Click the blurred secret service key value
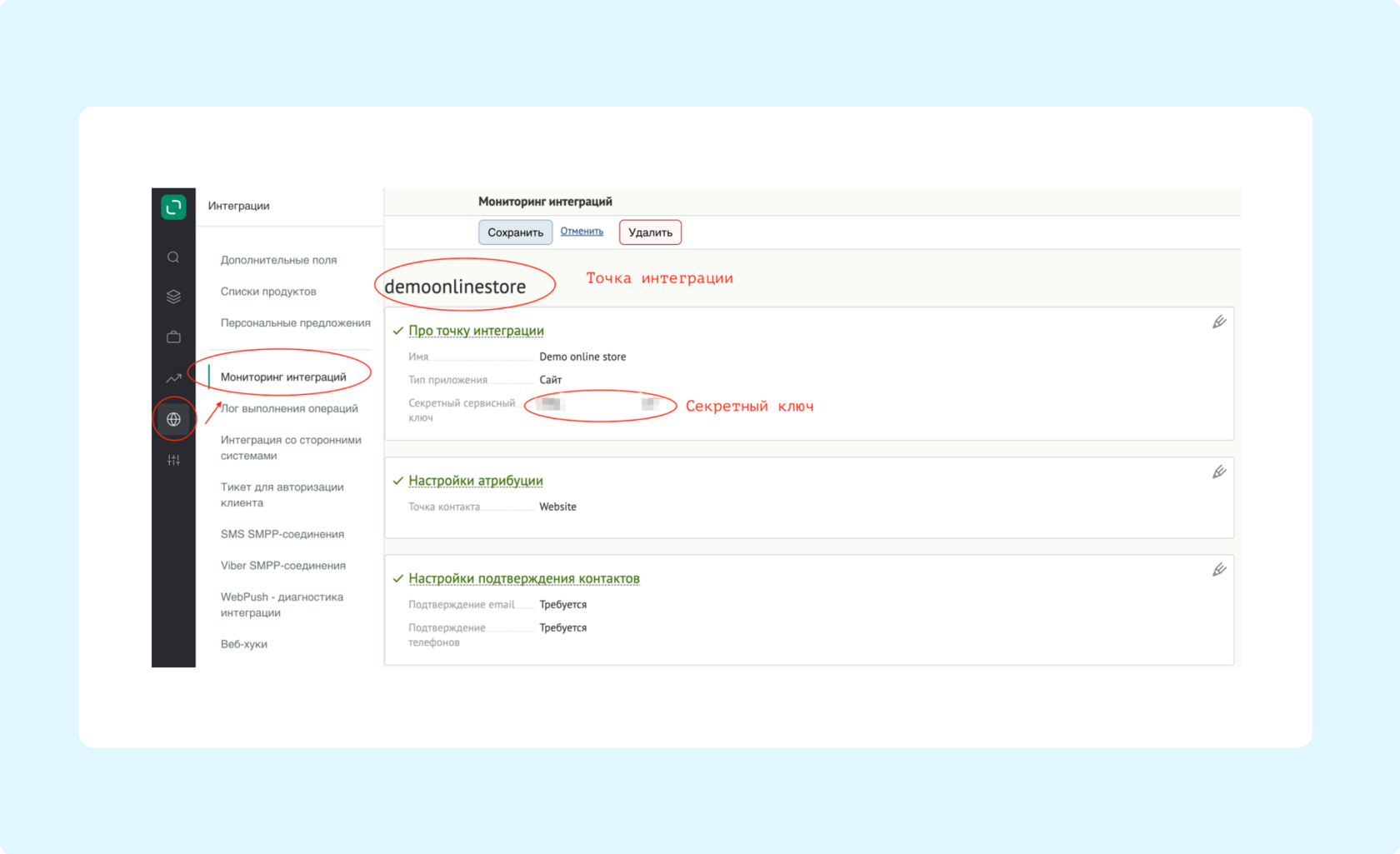1400x854 pixels. click(599, 404)
